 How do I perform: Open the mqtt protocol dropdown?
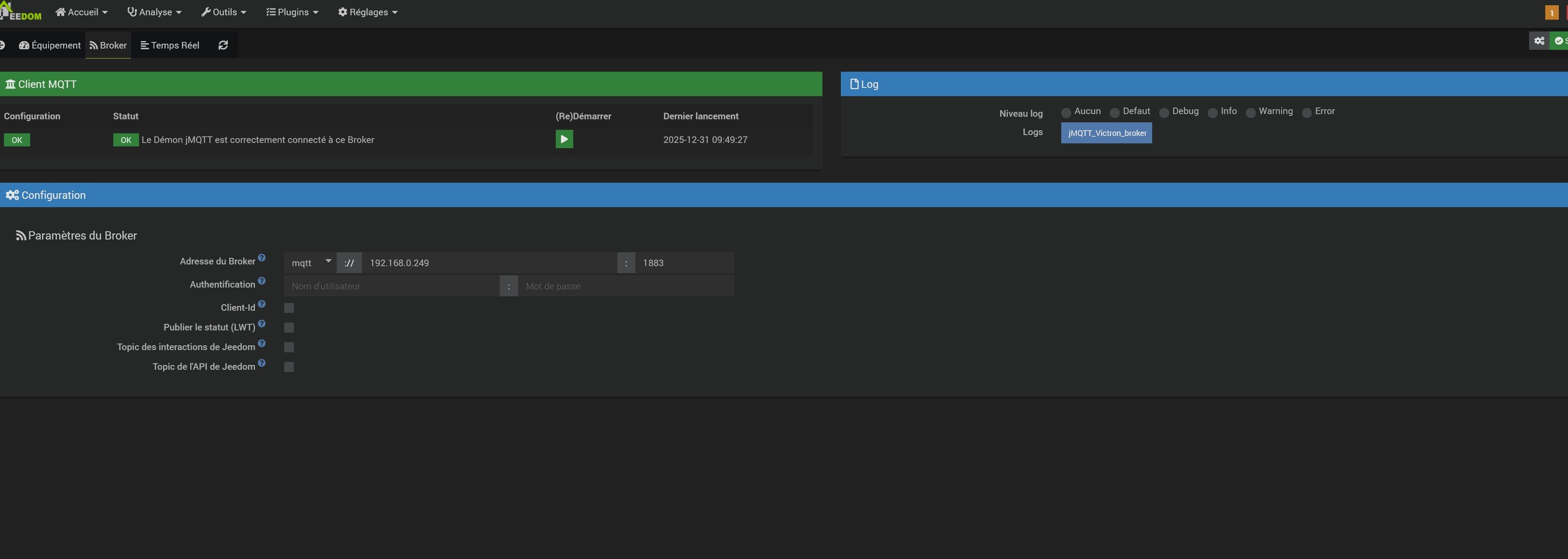[310, 263]
